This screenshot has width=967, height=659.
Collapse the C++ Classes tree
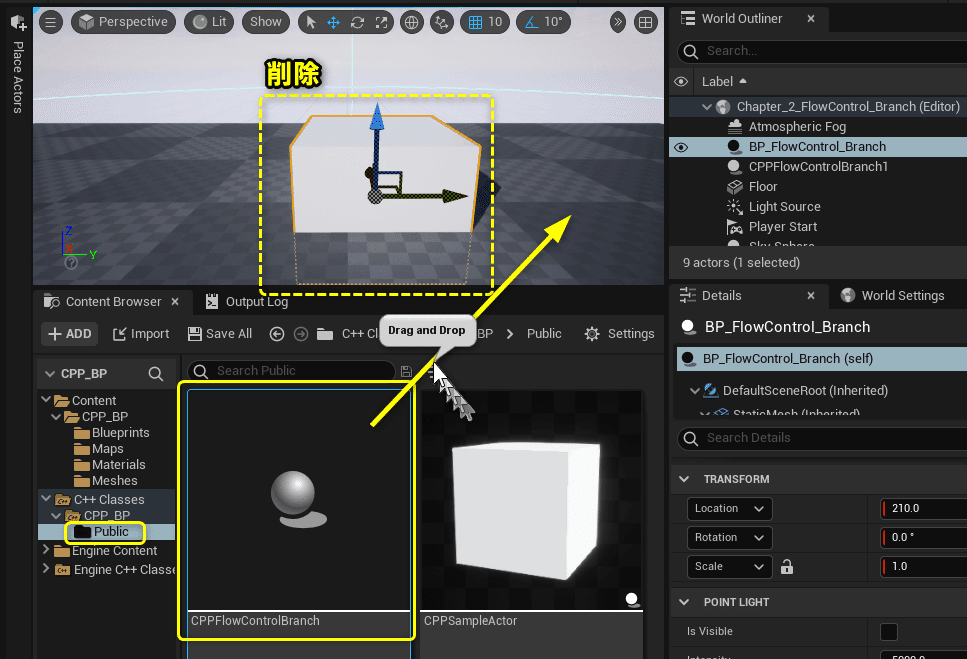tap(46, 498)
